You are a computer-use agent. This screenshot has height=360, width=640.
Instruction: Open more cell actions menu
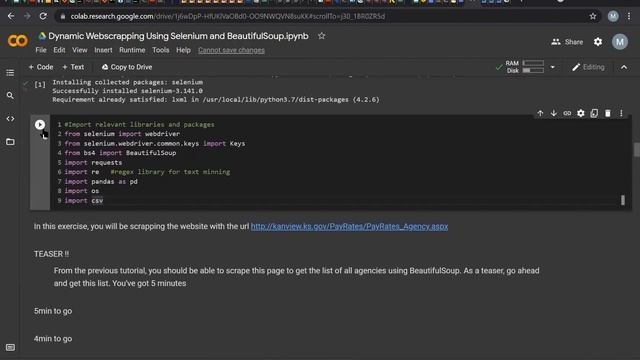pyautogui.click(x=621, y=113)
